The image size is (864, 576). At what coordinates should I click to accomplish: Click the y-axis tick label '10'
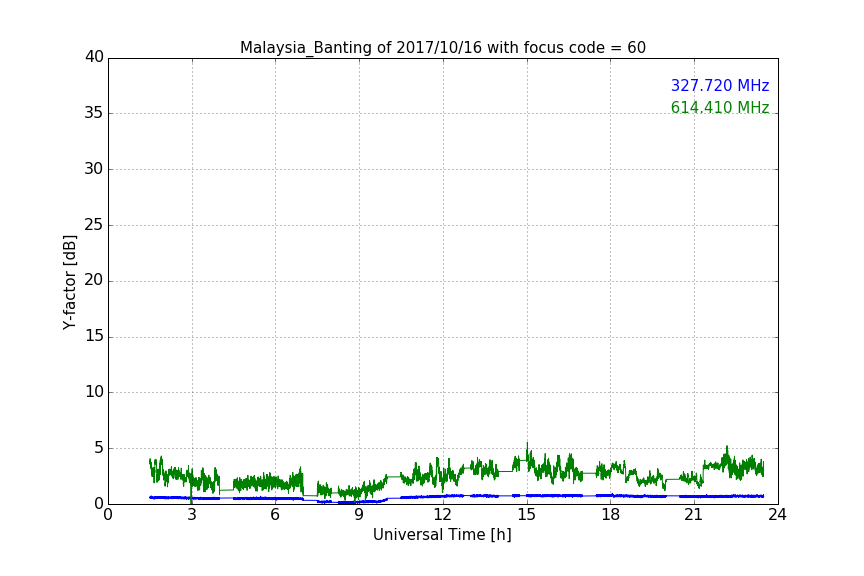tap(94, 392)
